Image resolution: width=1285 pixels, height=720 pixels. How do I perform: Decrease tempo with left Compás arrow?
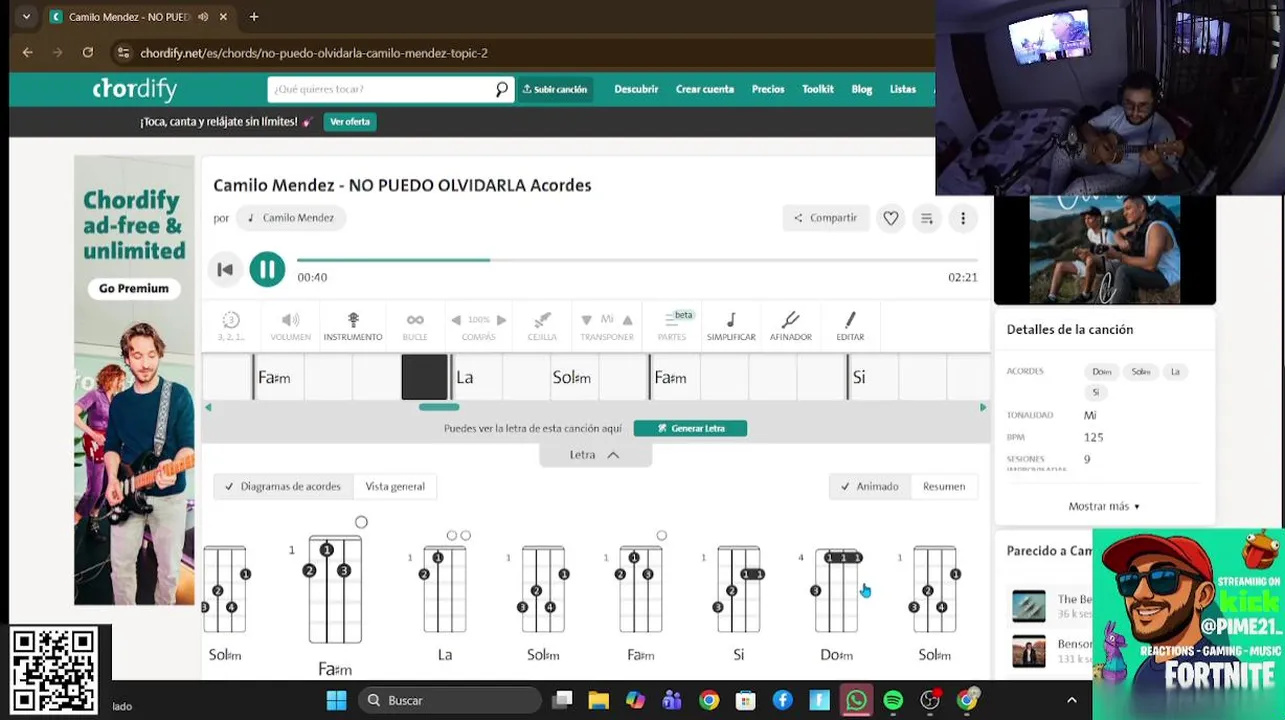(x=456, y=320)
